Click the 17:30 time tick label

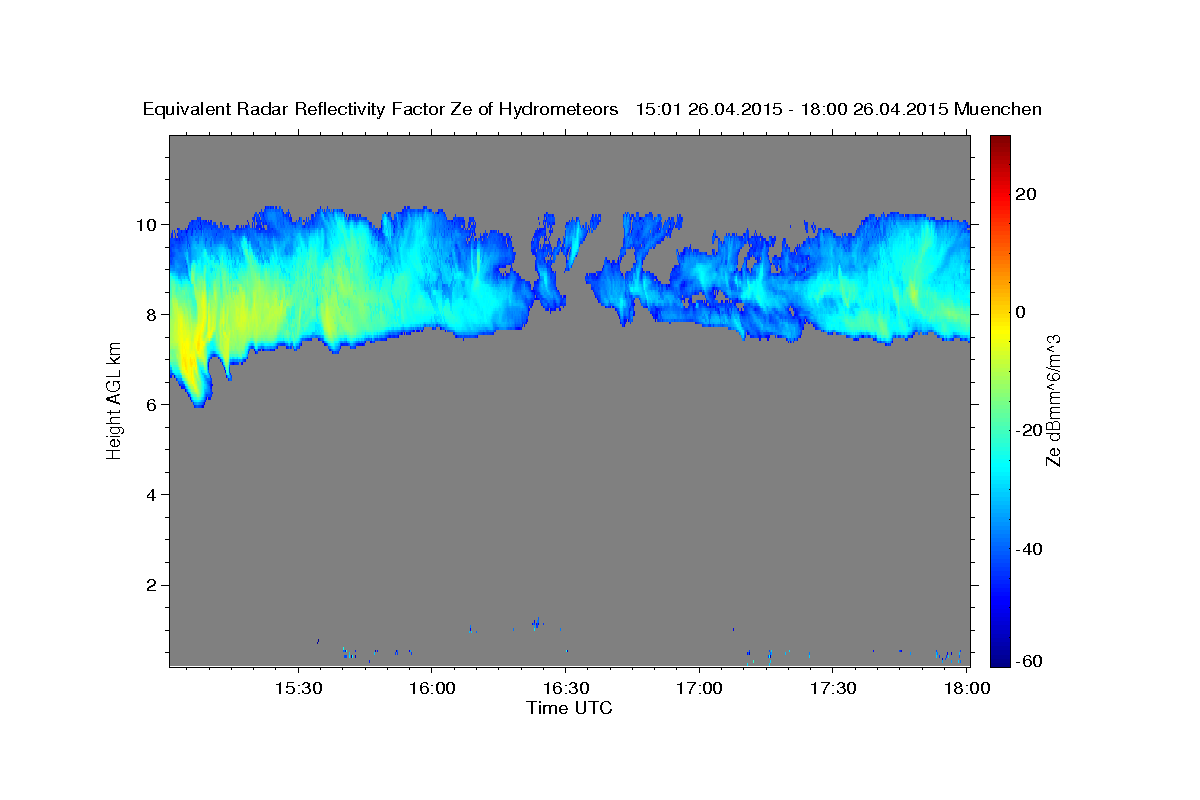pos(833,689)
